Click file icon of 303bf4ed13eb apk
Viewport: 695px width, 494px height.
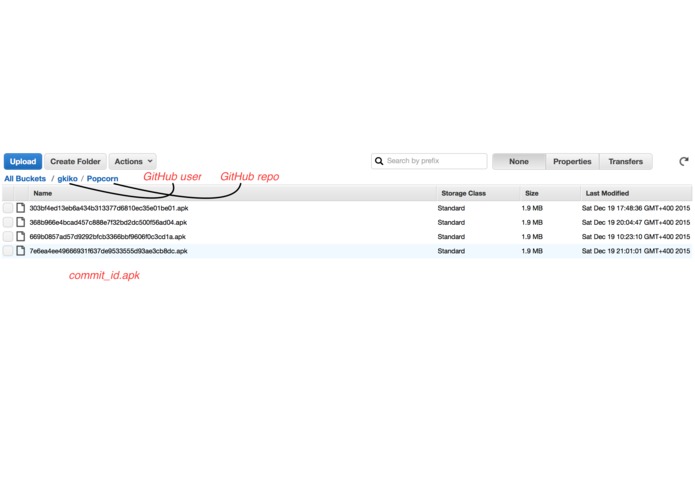point(20,208)
